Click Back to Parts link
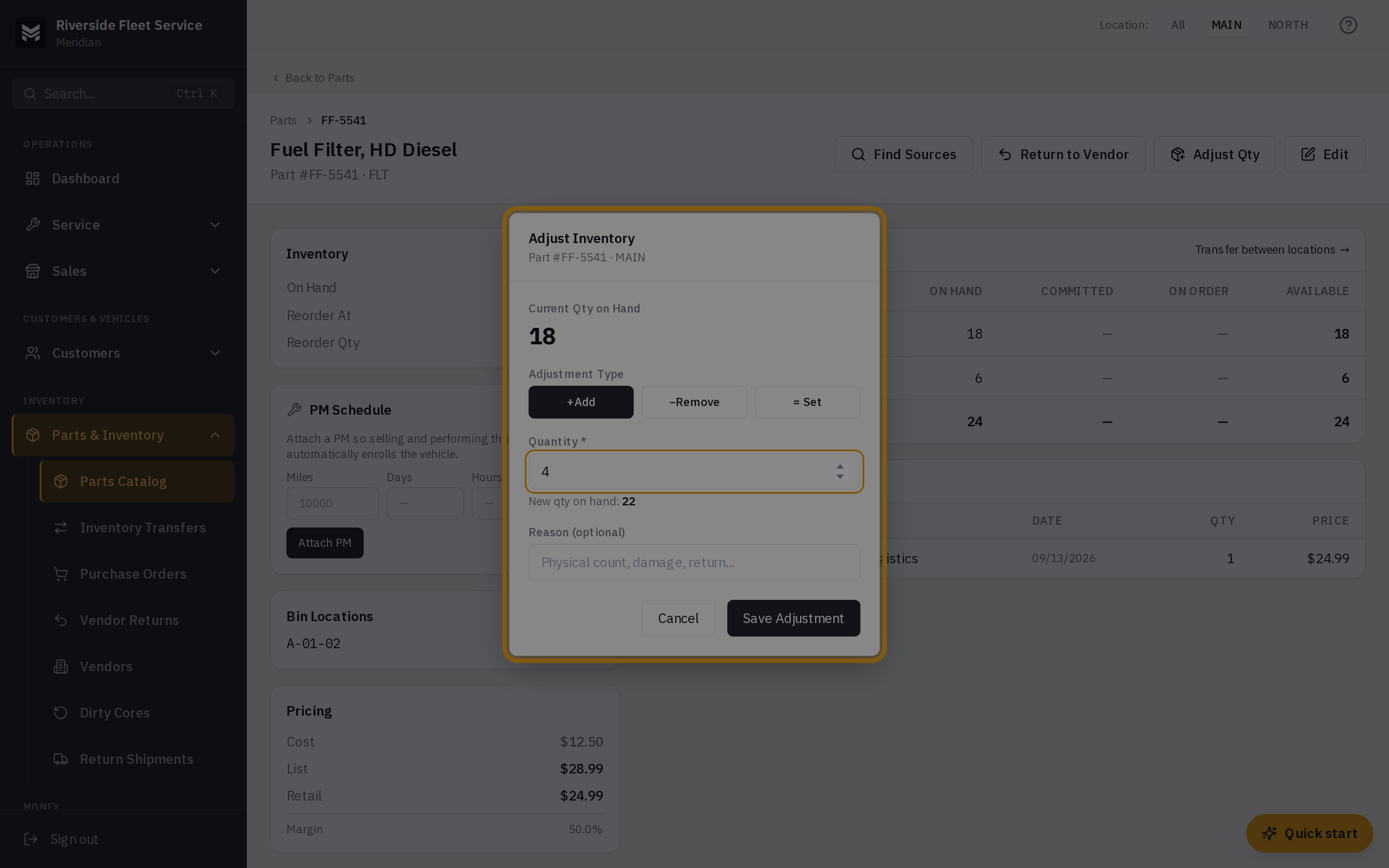Screen dimensions: 1389x868 pyautogui.click(x=313, y=78)
